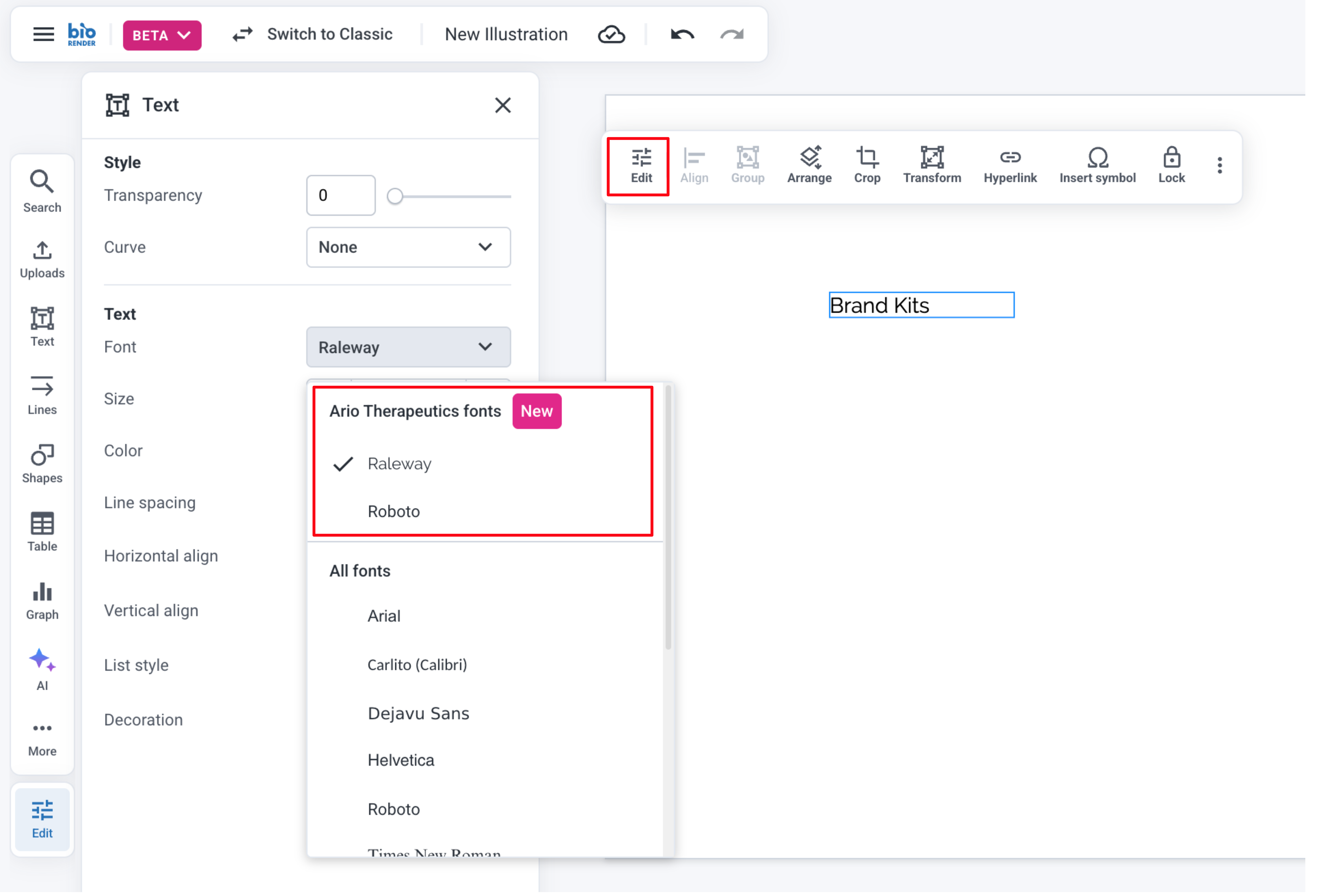Open the Graph sidebar tab

pyautogui.click(x=42, y=601)
